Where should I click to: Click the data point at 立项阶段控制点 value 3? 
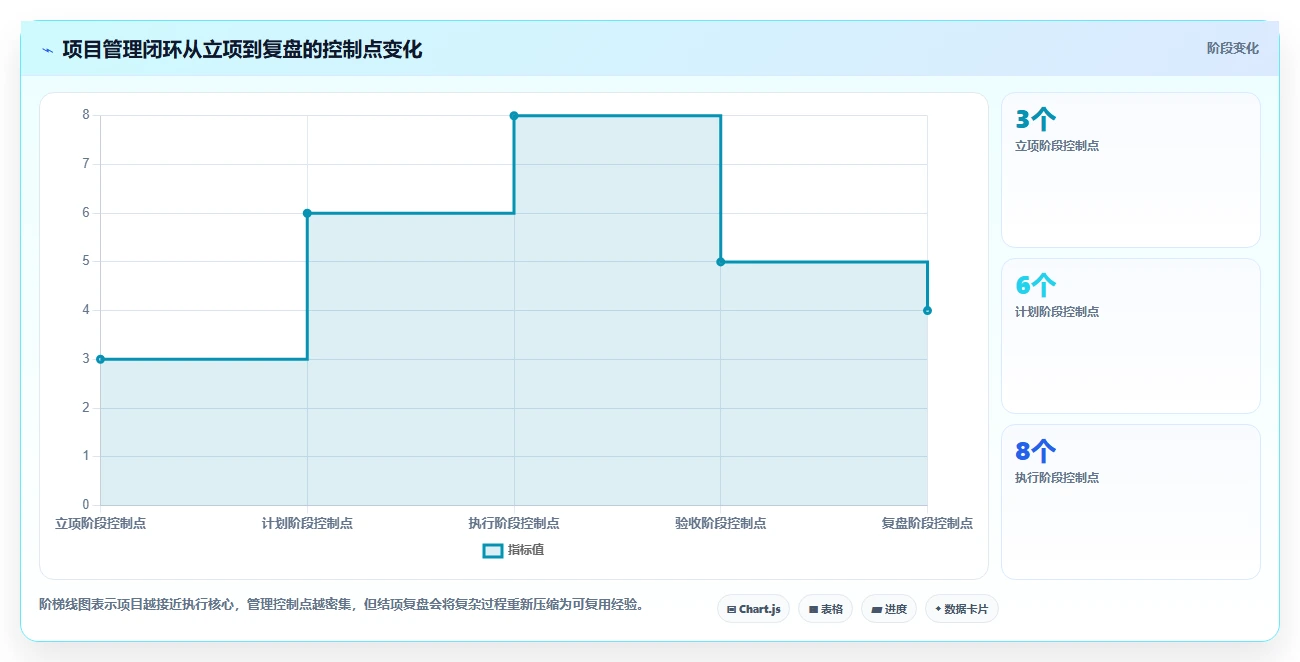100,359
